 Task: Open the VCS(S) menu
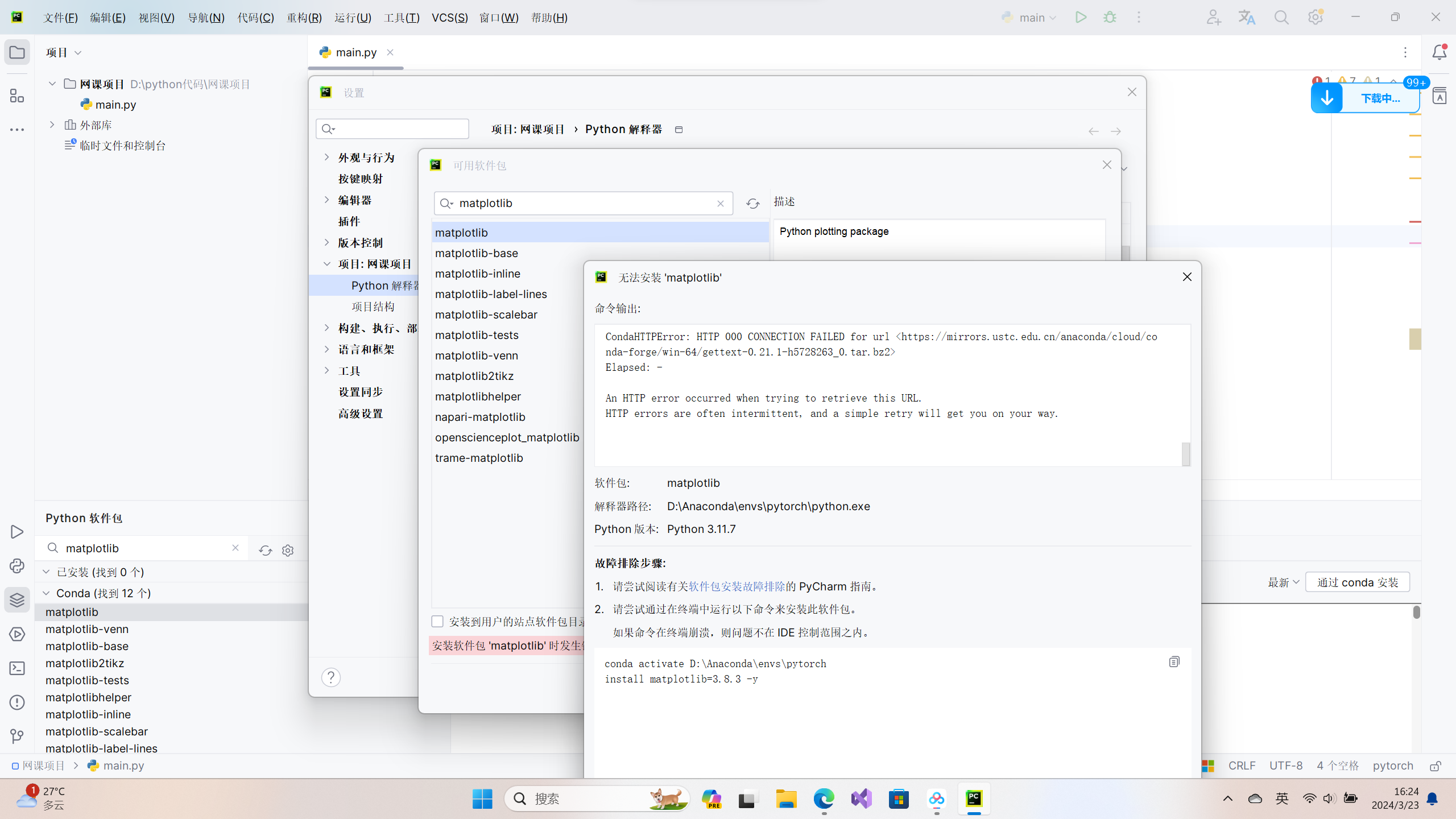(x=450, y=17)
